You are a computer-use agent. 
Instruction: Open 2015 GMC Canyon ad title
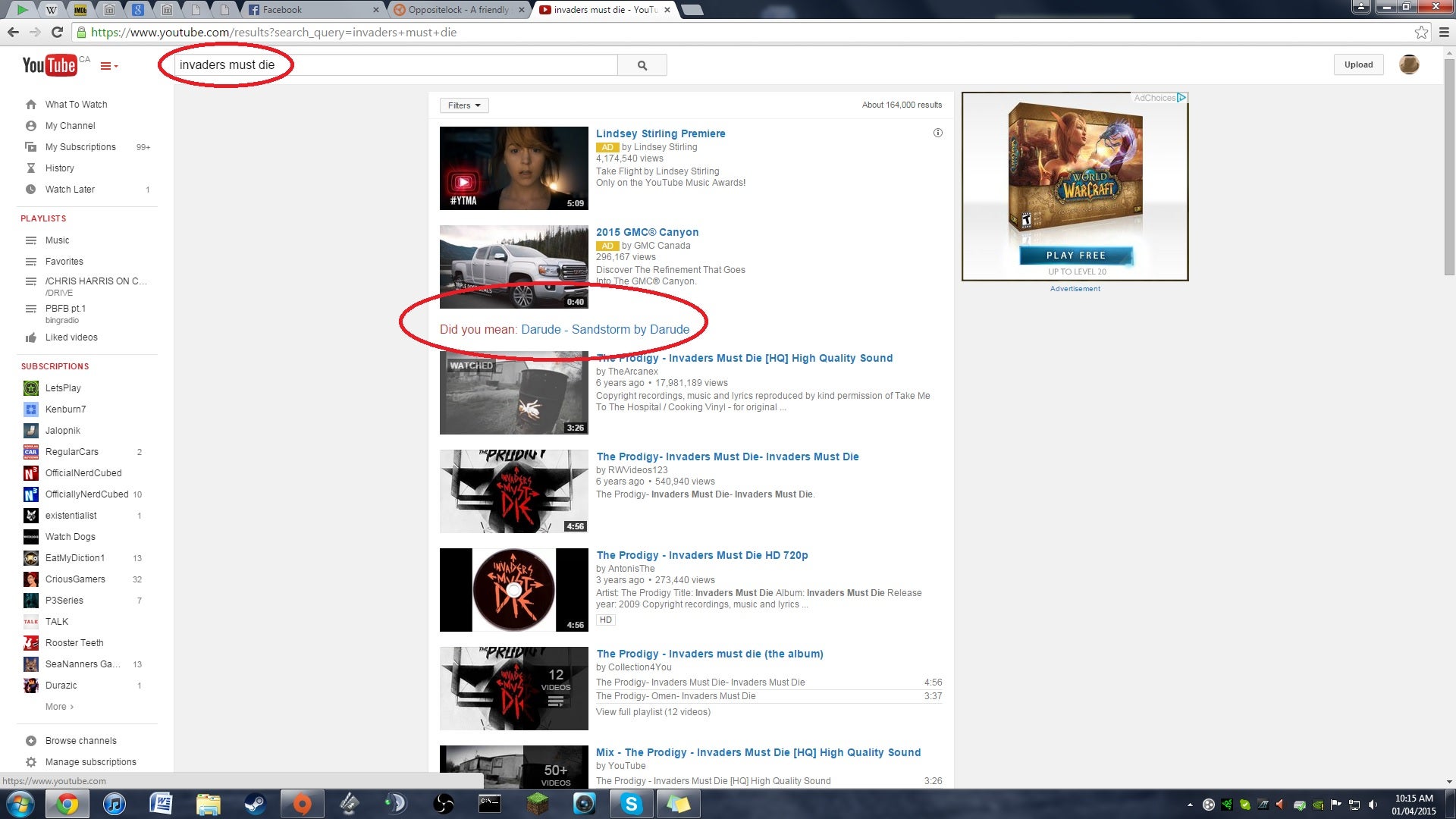[647, 232]
